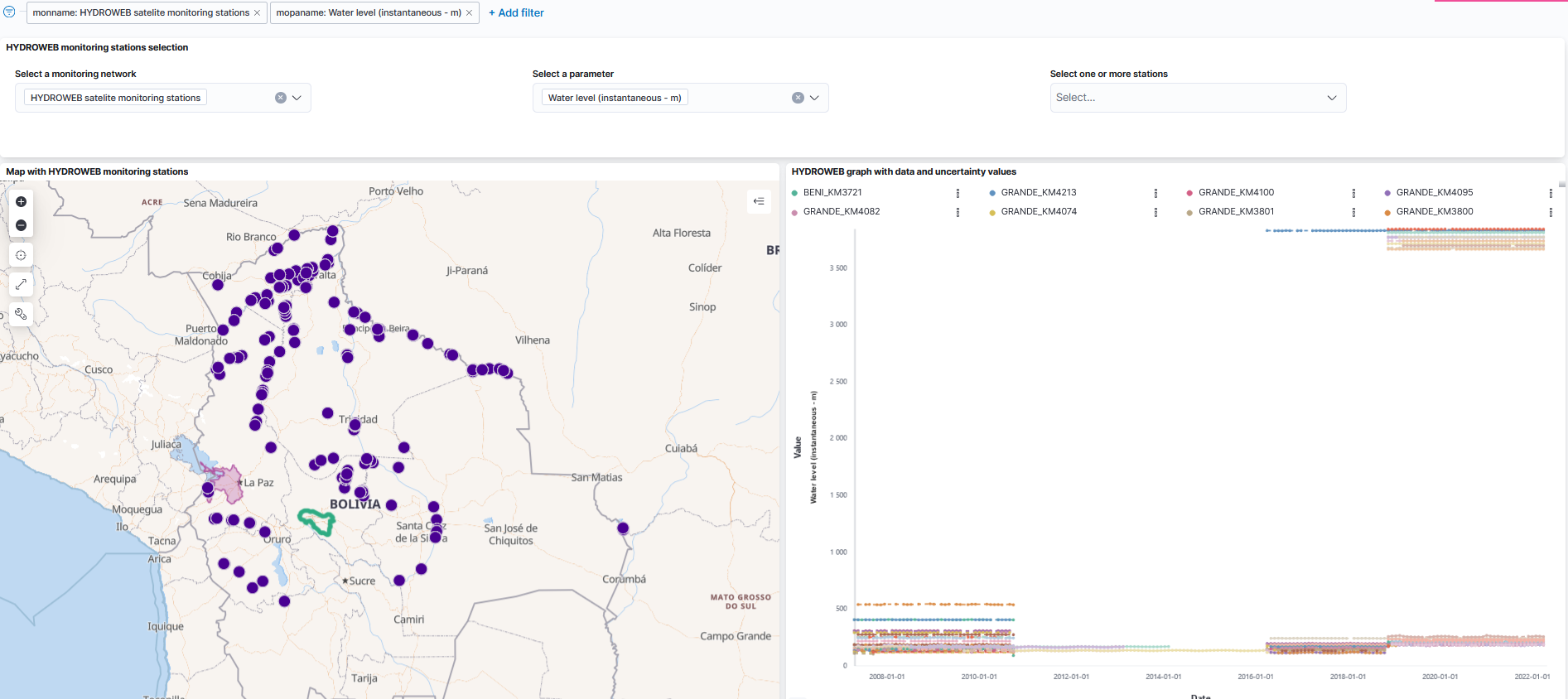
Task: Remove the monname filter pill
Action: click(x=257, y=13)
